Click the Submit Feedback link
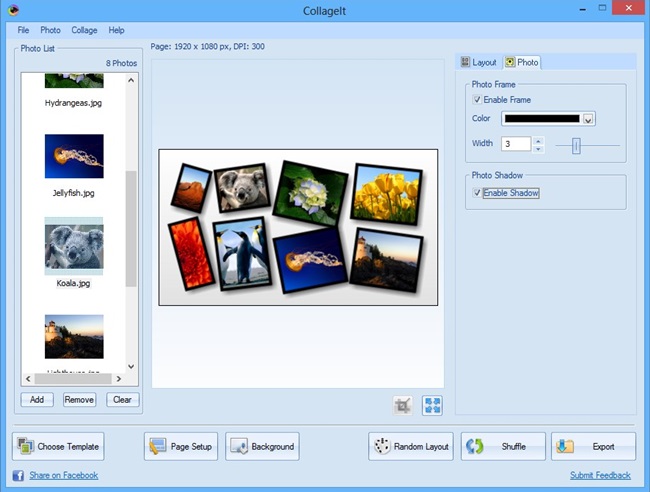 (x=600, y=475)
